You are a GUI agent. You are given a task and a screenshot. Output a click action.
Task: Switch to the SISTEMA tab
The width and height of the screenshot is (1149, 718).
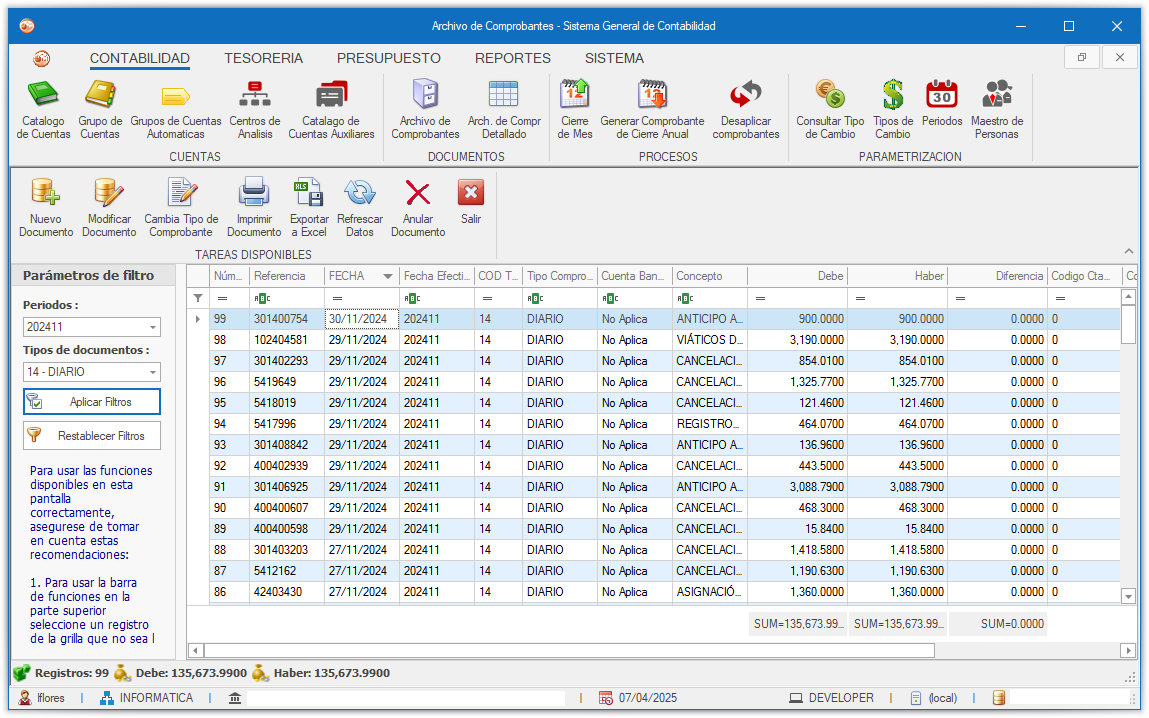point(614,59)
